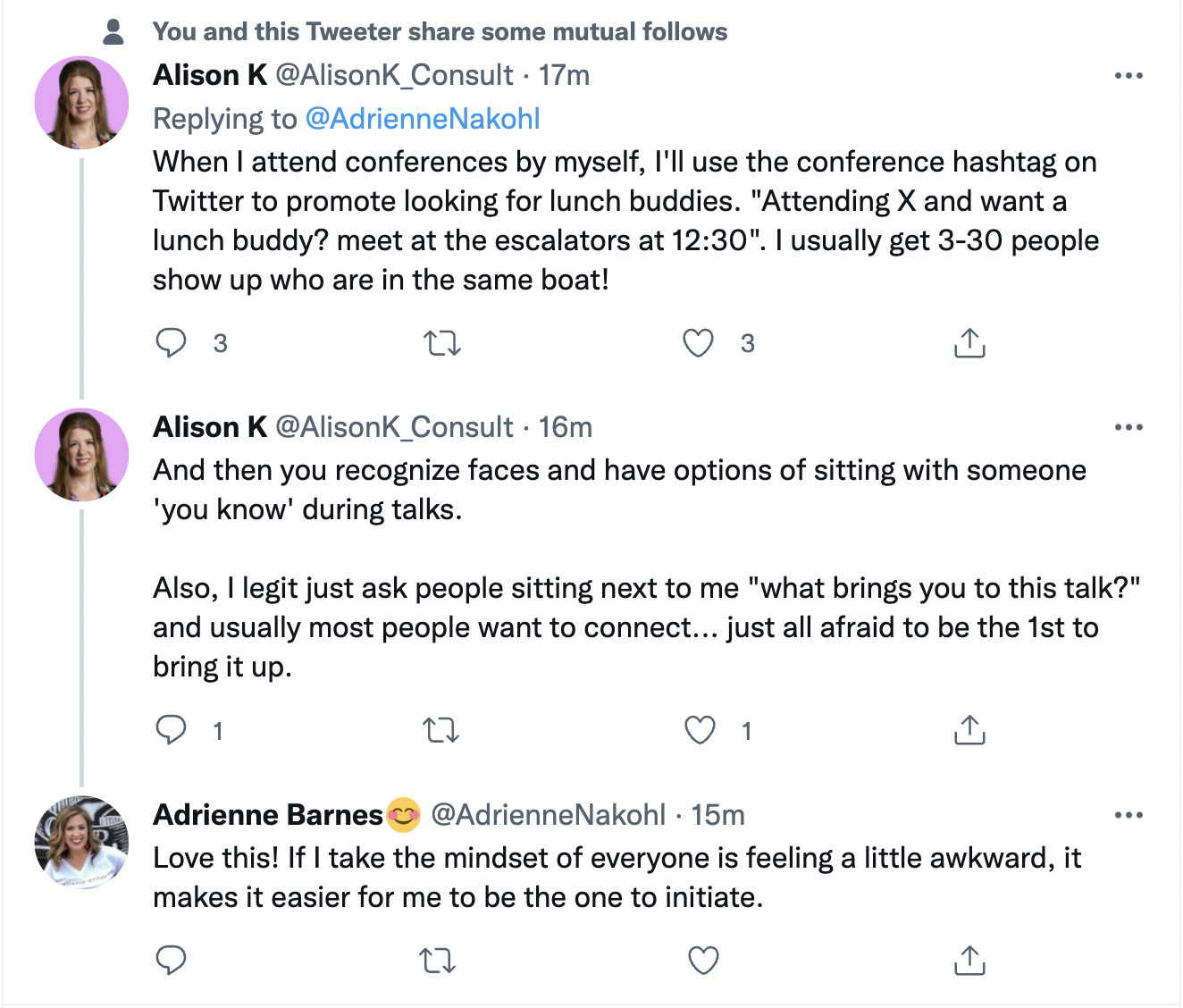
Task: Open more options on Adrienne Barnes' tweet
Action: point(1128,815)
